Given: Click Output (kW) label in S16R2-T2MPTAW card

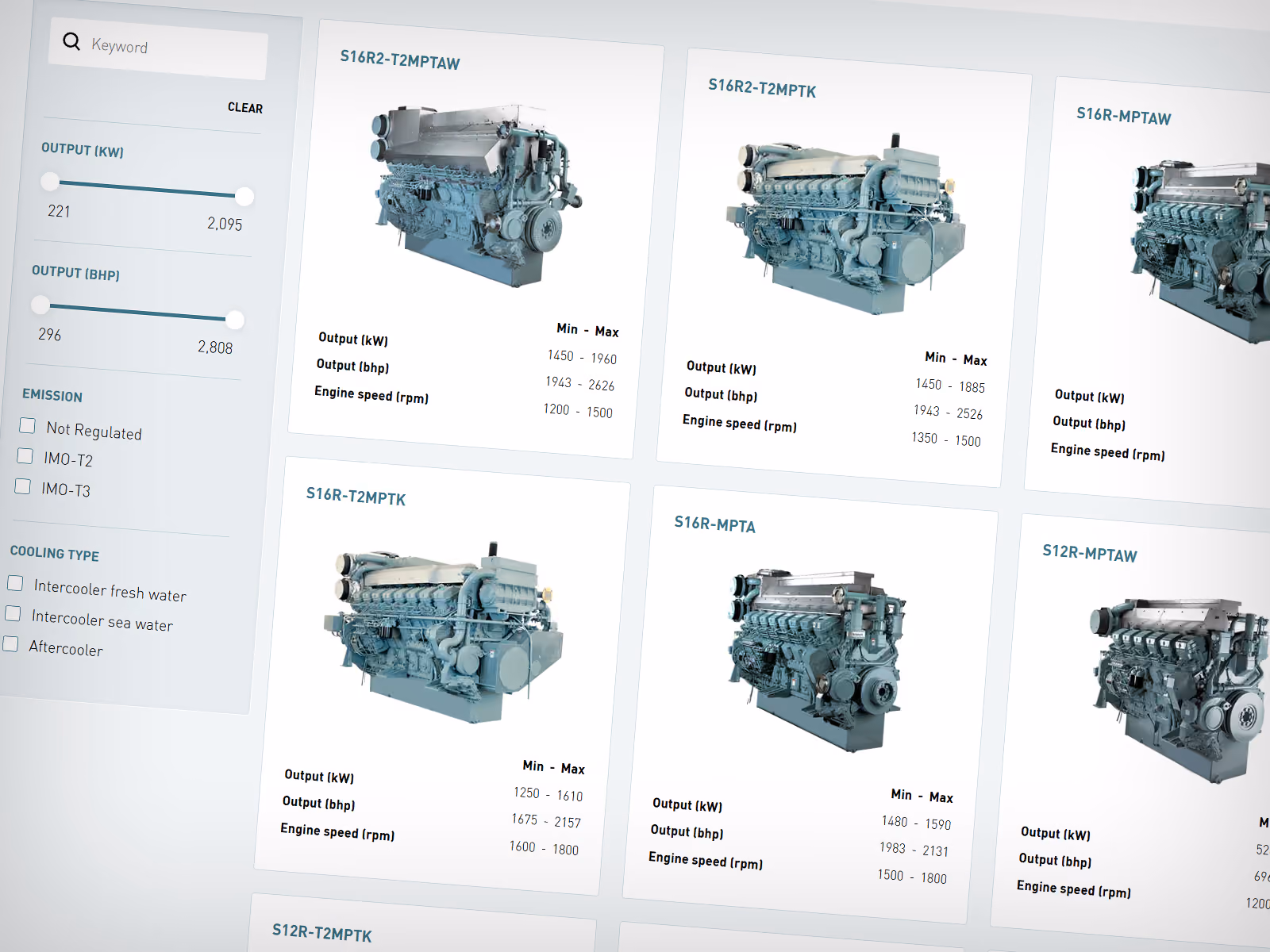Looking at the screenshot, I should click(353, 340).
